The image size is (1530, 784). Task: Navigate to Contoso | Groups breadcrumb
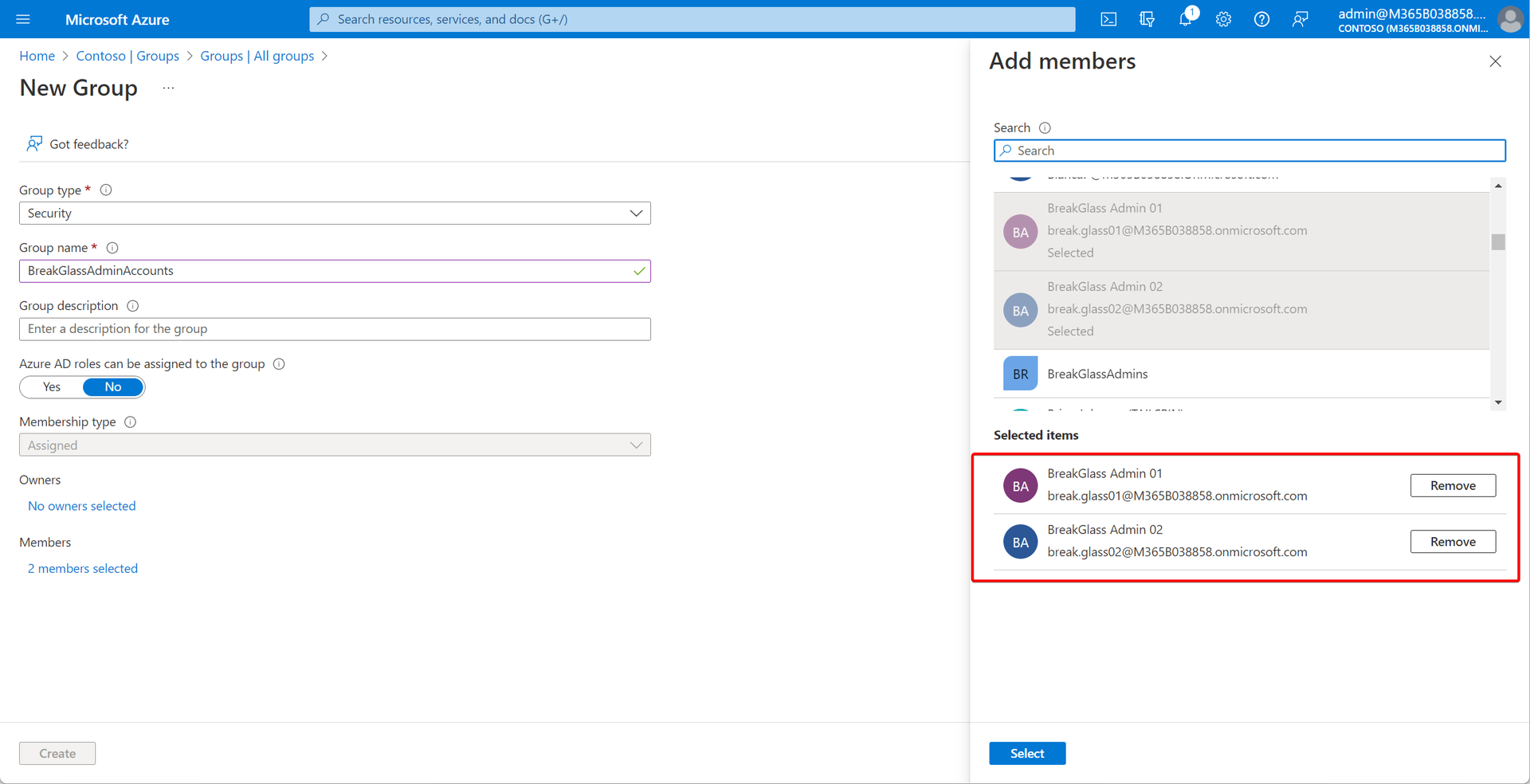127,56
